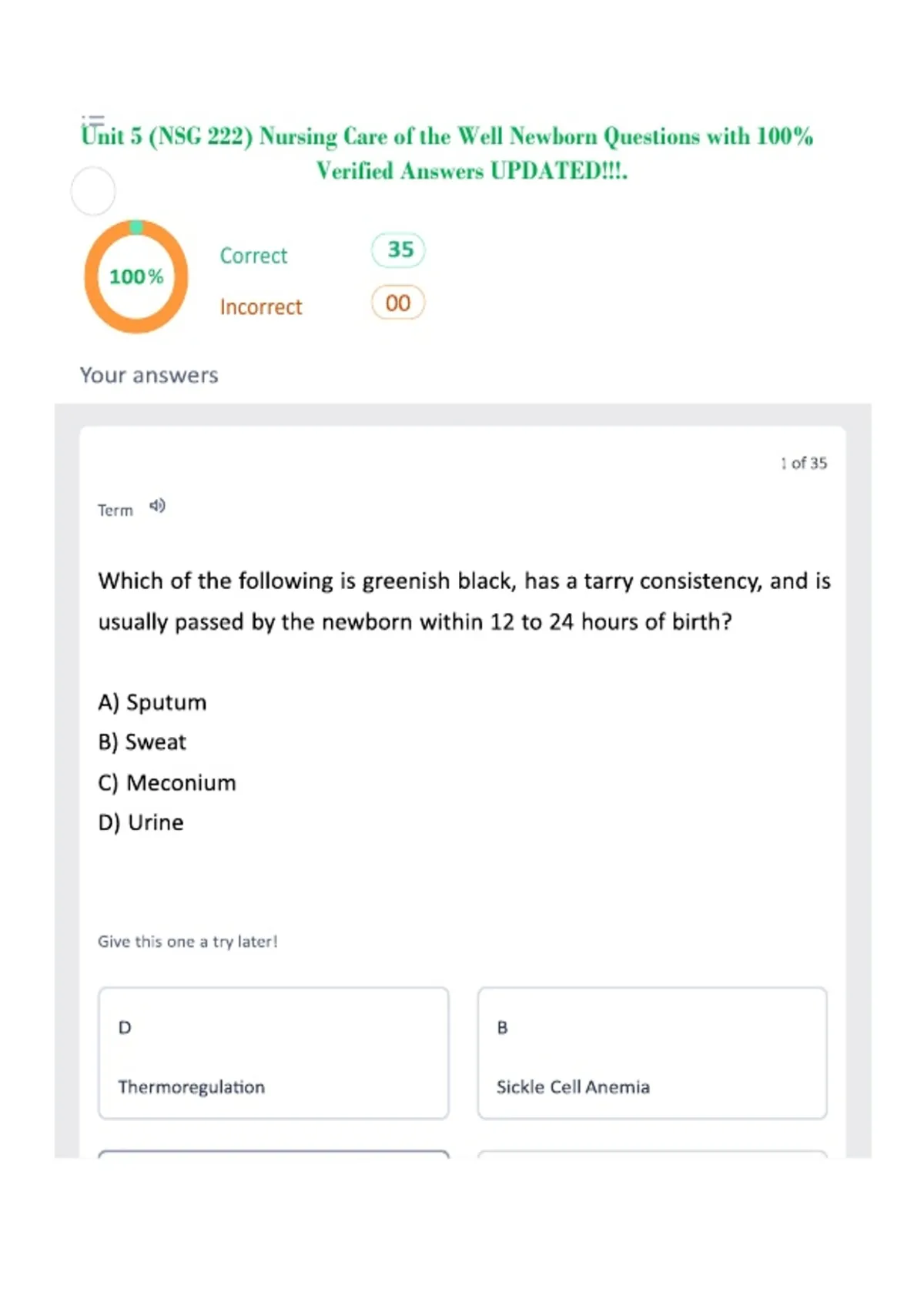Click the 100% score donut chart
The height and width of the screenshot is (1309, 924).
(136, 276)
